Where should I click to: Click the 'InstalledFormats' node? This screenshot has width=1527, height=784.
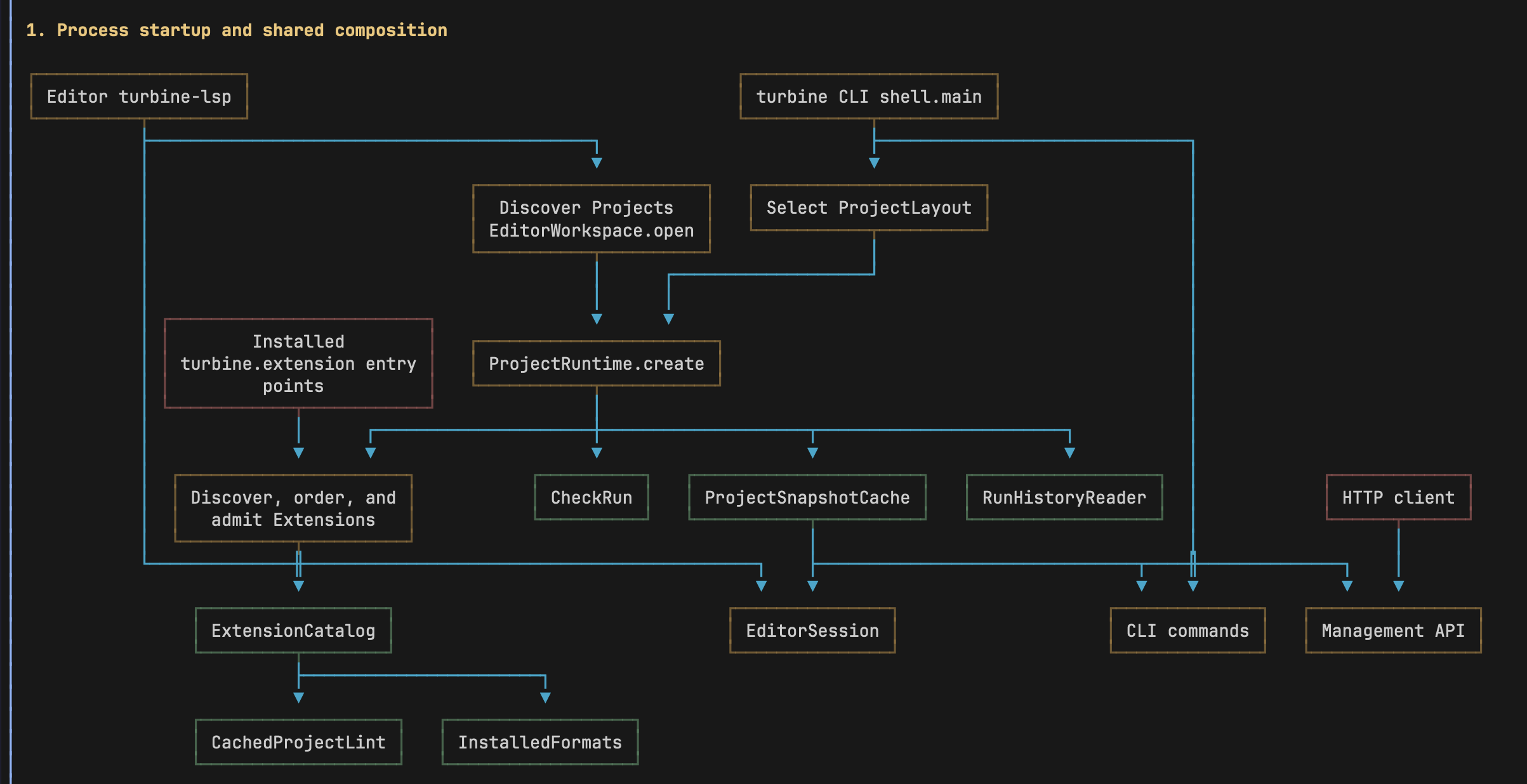540,742
